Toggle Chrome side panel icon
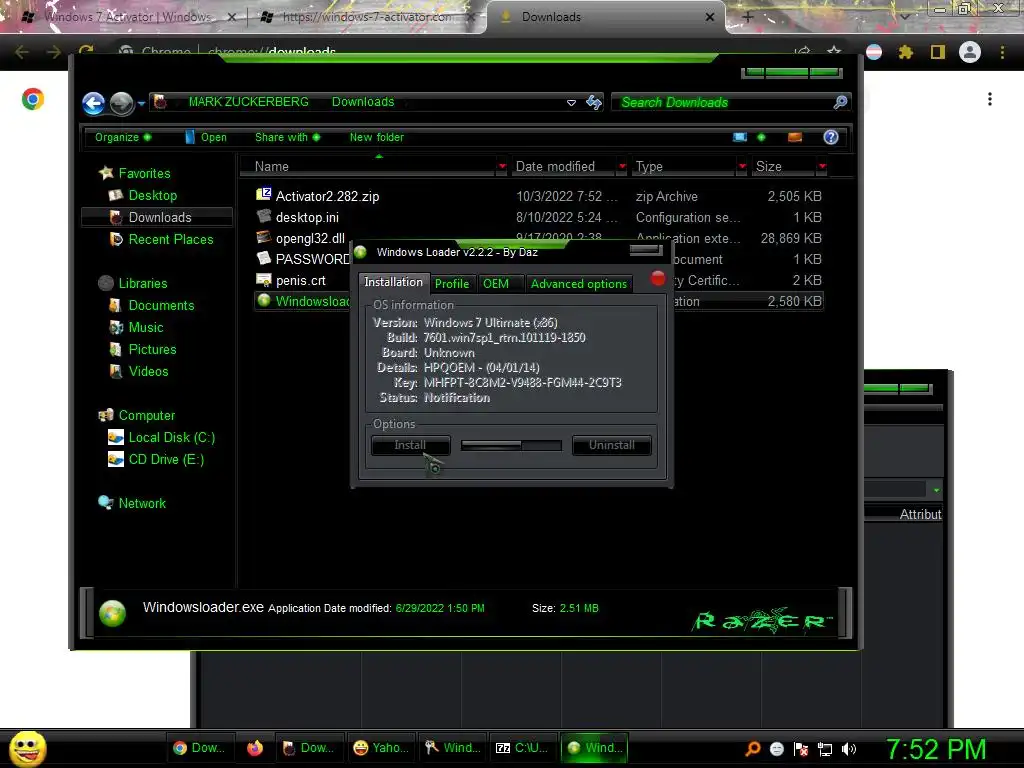The height and width of the screenshot is (768, 1024). [938, 52]
